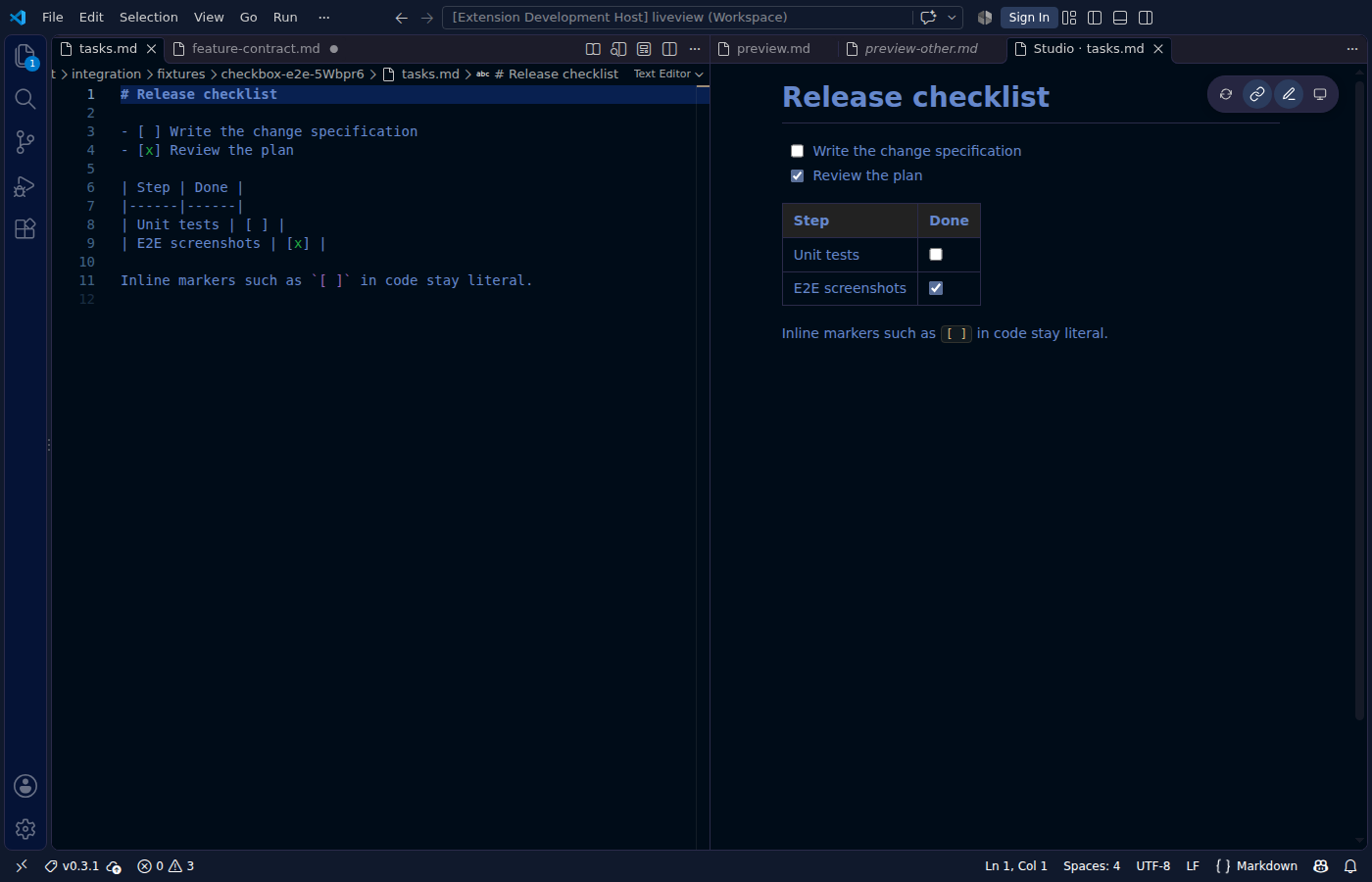
Task: Check the 'Write the change specification' checkbox
Action: [x=797, y=151]
